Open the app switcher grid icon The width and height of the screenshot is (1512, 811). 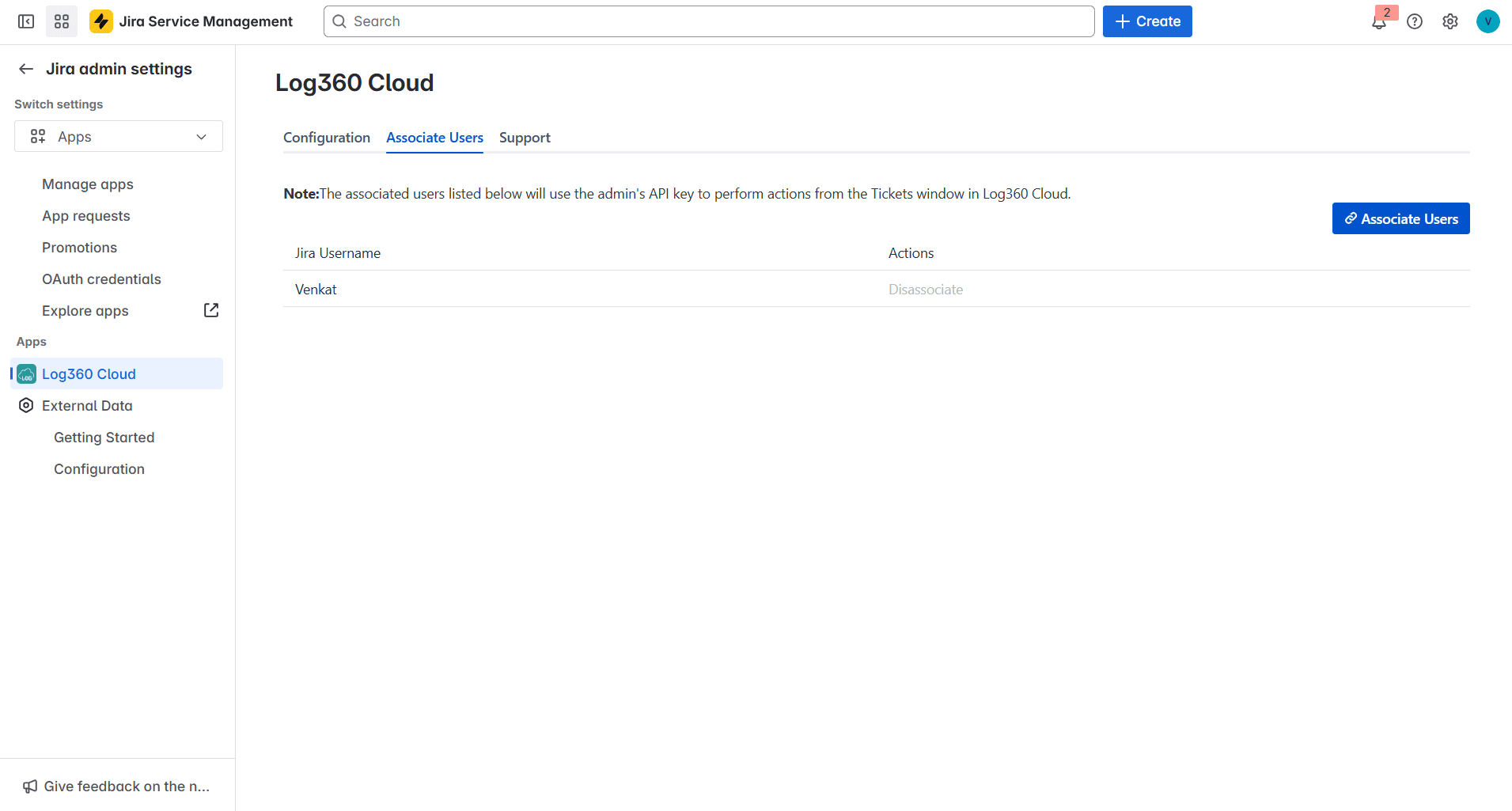pyautogui.click(x=62, y=21)
